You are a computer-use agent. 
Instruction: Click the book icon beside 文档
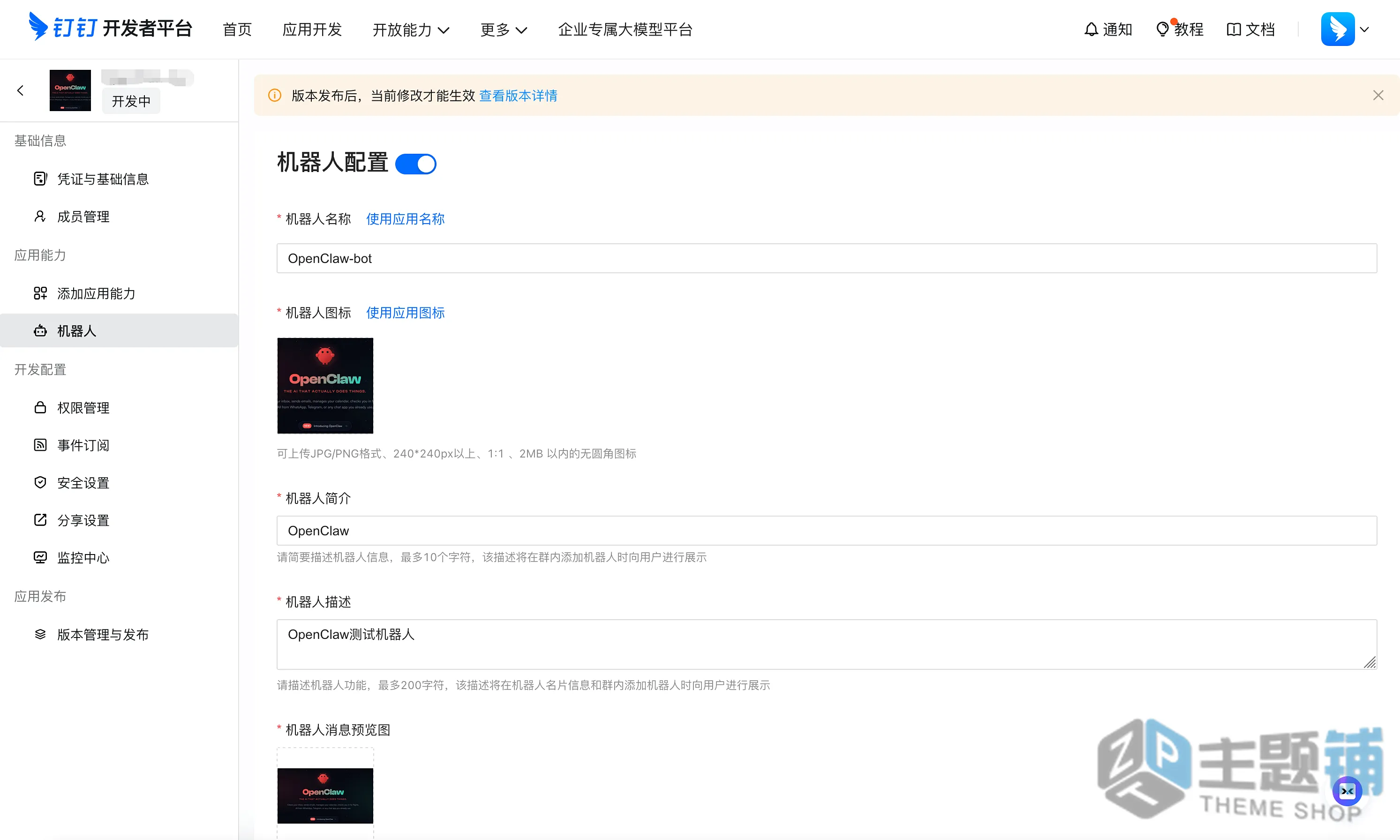(x=1234, y=30)
